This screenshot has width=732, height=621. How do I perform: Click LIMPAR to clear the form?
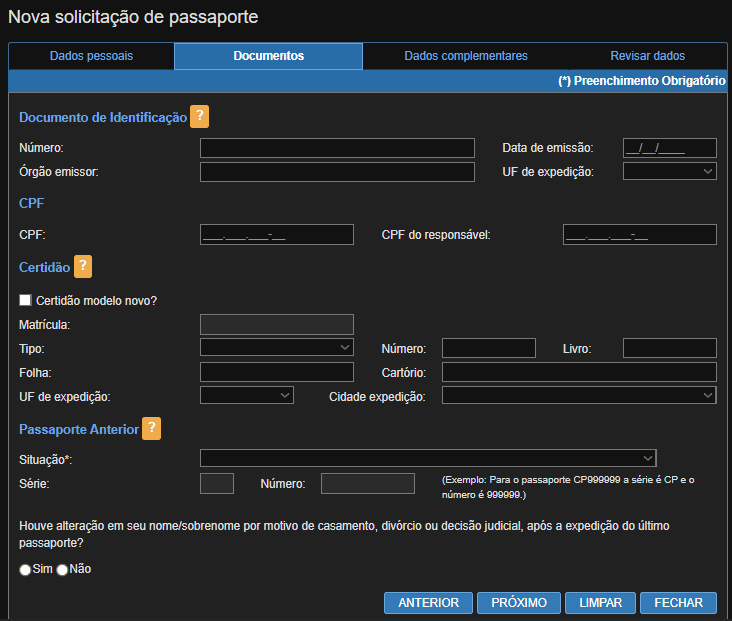(x=600, y=603)
